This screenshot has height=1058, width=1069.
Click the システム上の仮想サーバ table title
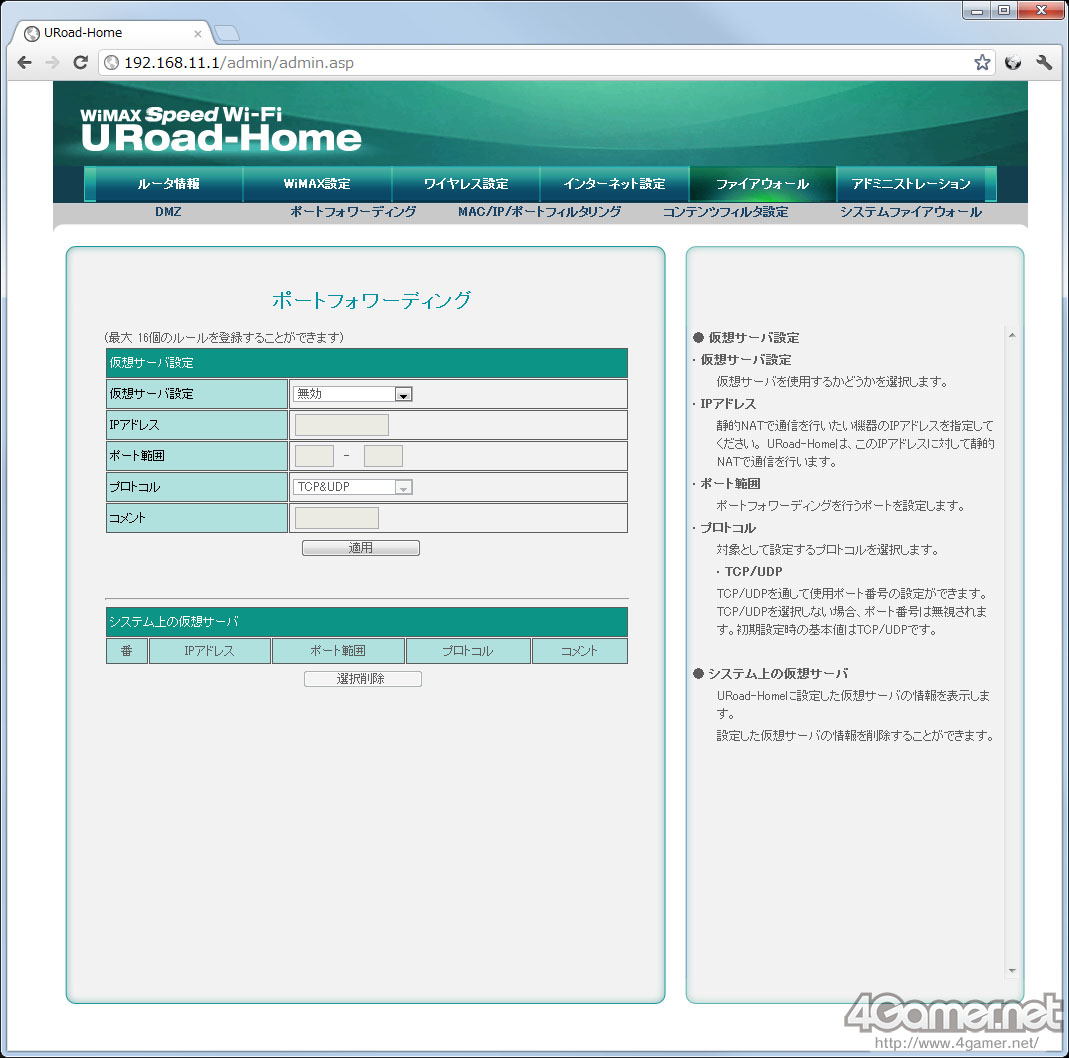(367, 622)
